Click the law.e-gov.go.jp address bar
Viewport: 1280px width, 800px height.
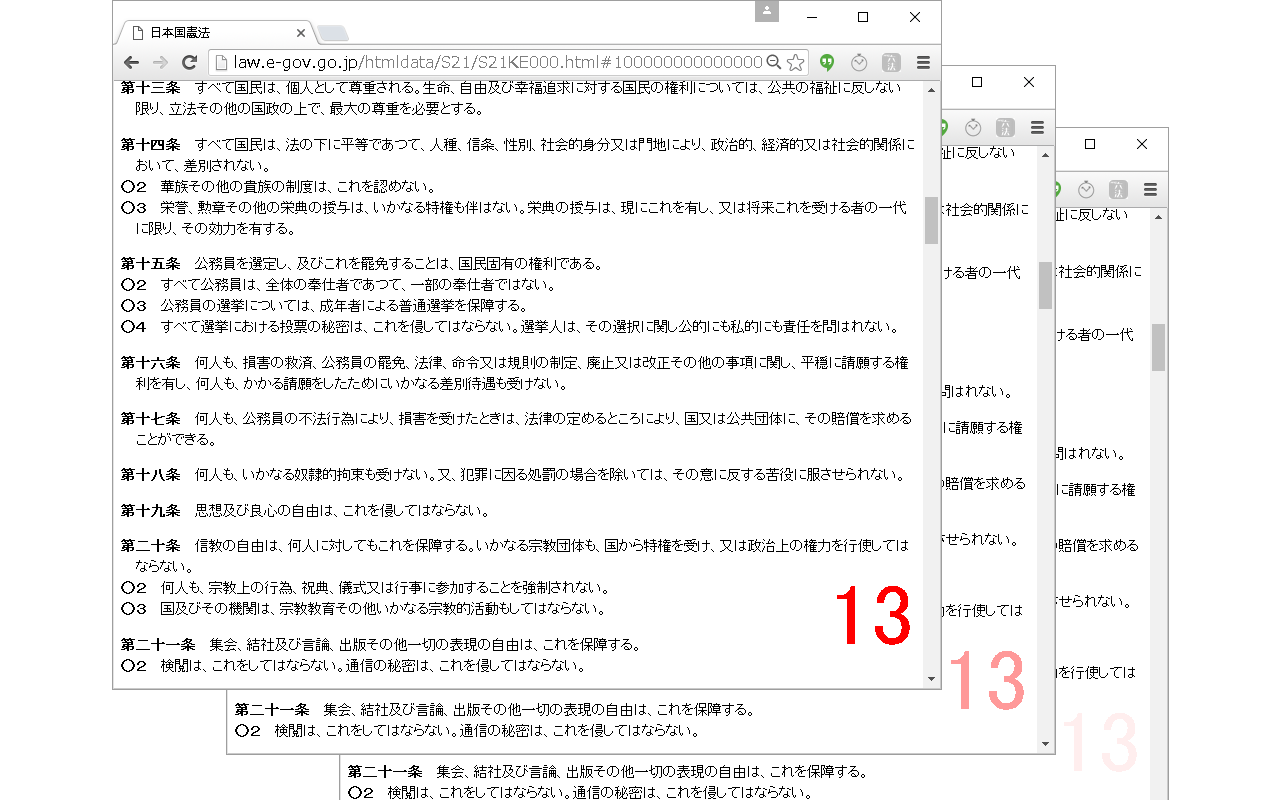(x=497, y=62)
